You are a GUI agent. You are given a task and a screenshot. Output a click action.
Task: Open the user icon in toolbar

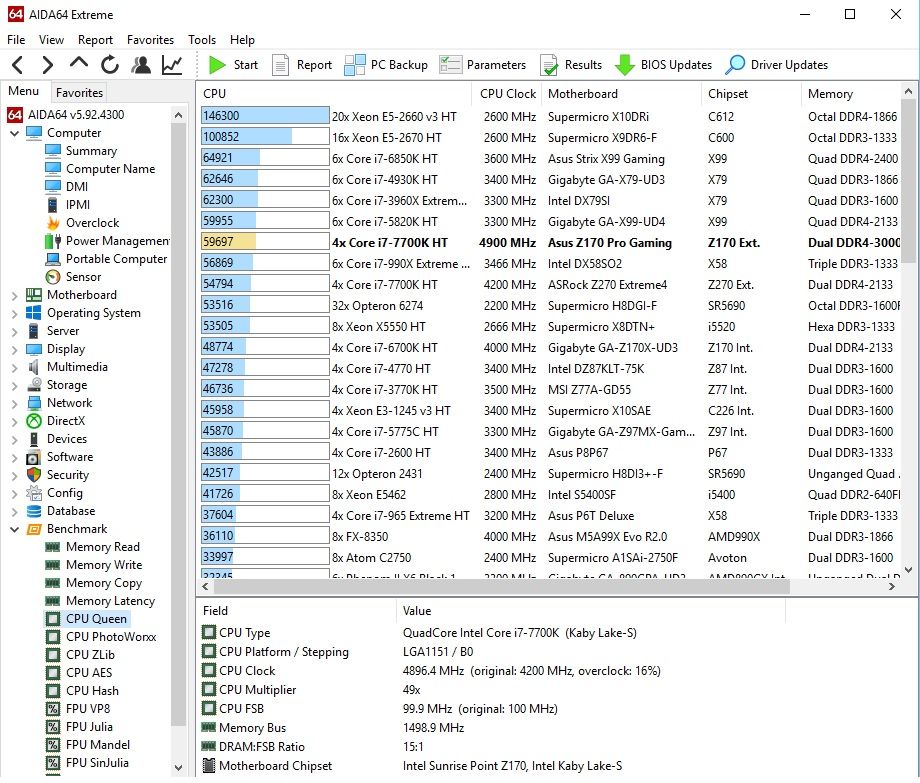[141, 65]
